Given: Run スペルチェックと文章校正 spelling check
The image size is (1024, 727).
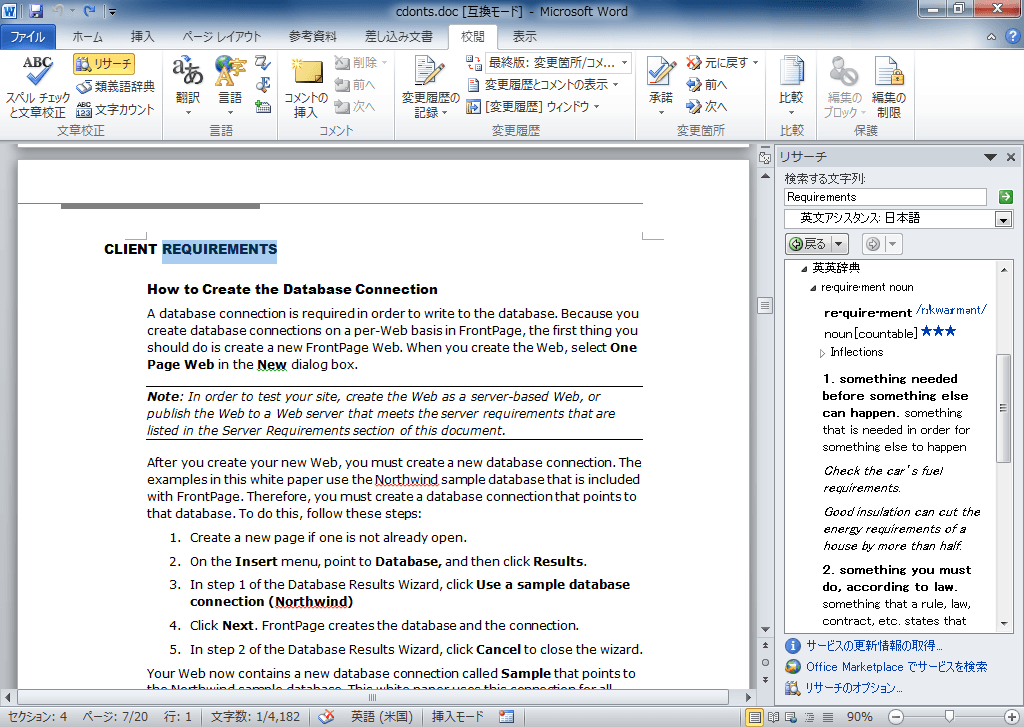Looking at the screenshot, I should point(37,88).
